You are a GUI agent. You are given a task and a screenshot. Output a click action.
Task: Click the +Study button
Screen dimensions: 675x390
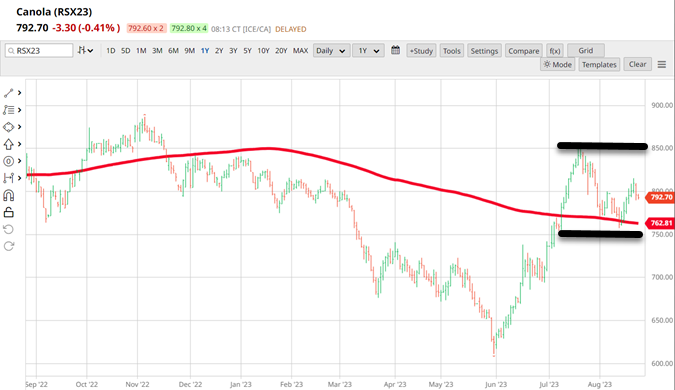(421, 51)
